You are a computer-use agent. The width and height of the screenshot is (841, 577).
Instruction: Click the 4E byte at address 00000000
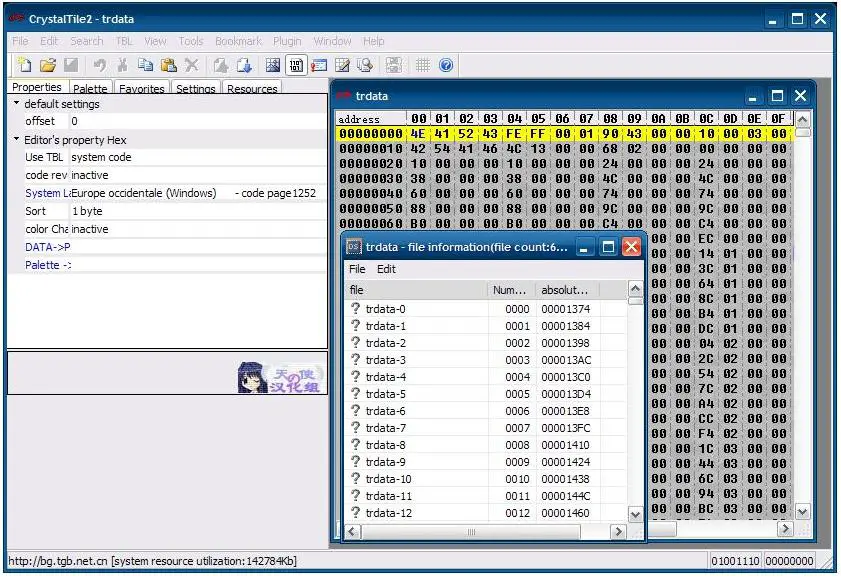click(418, 134)
